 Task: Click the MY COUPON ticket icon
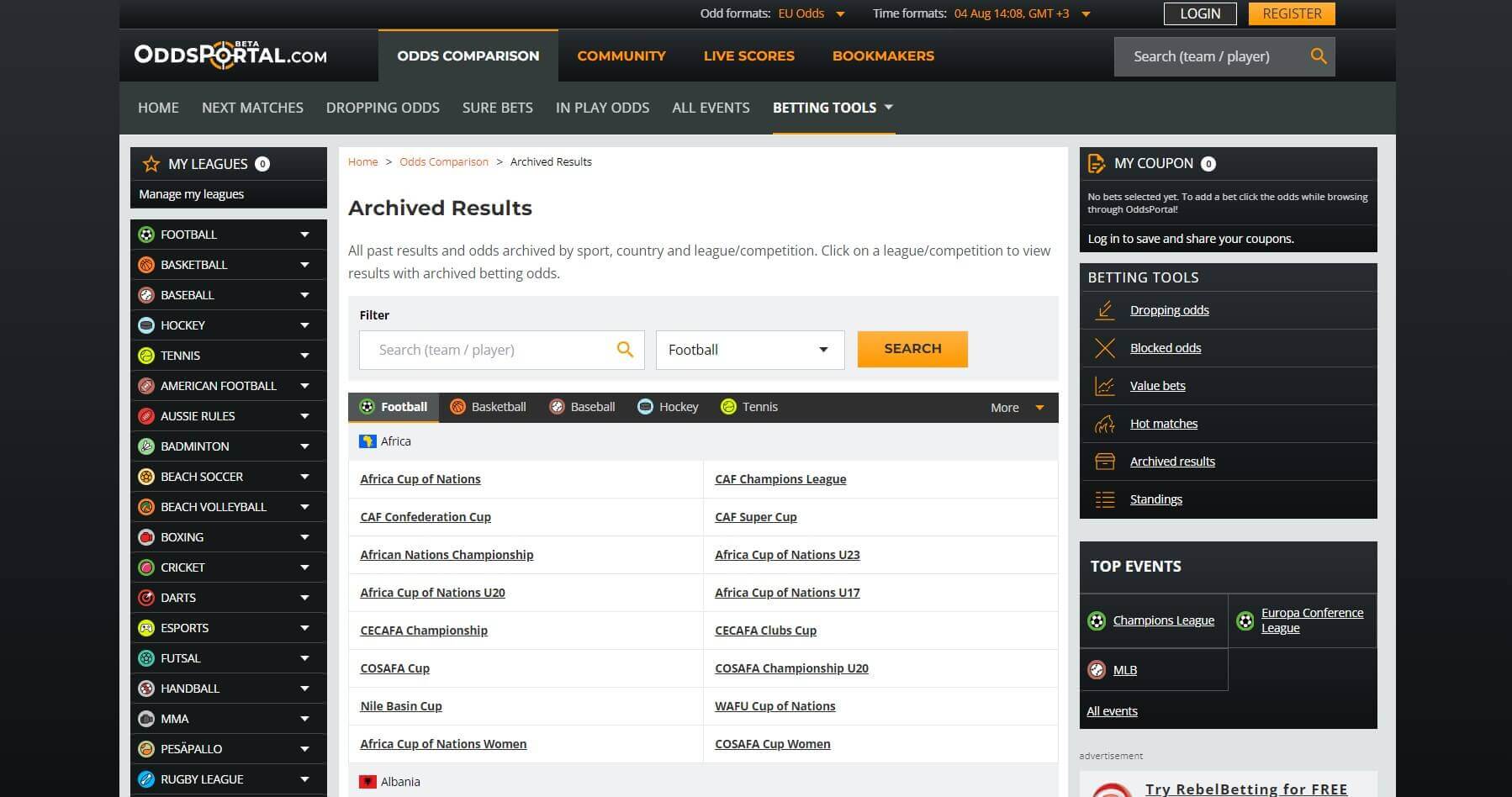coord(1096,163)
